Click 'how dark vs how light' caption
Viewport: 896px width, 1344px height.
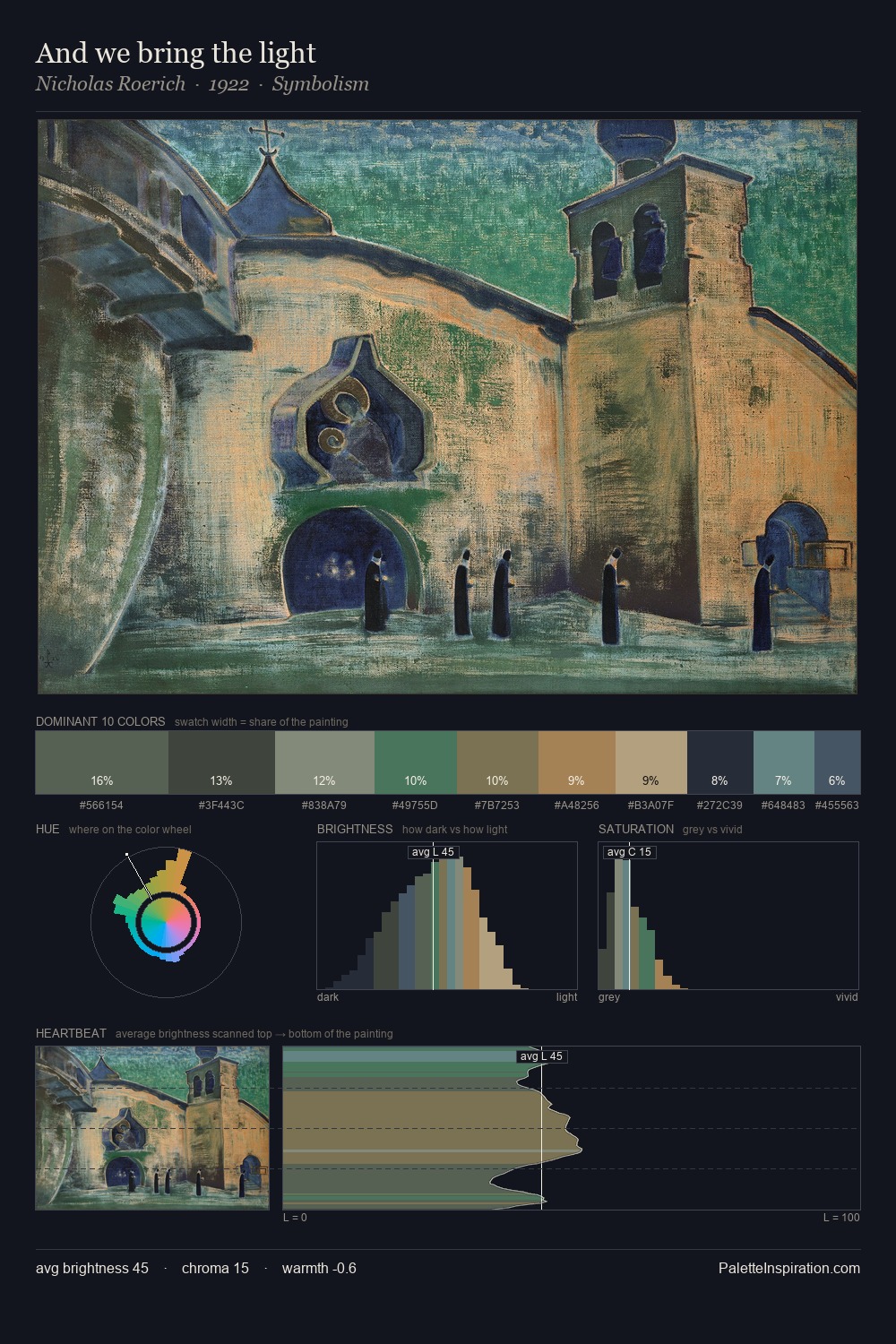tap(454, 830)
